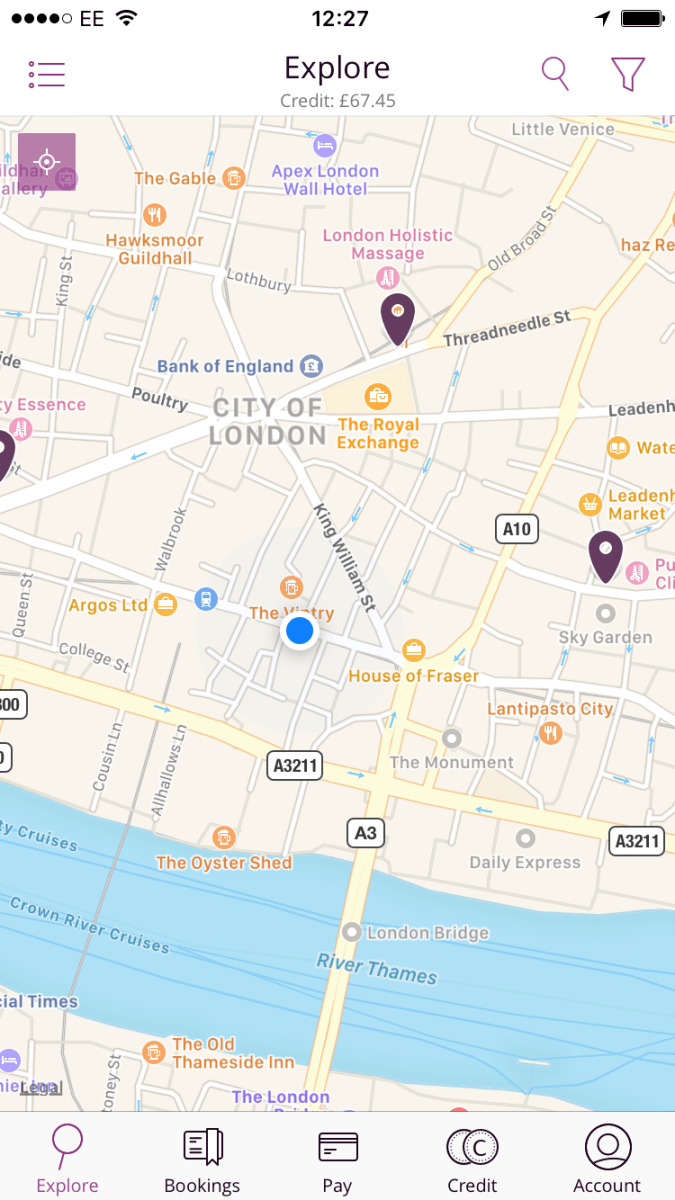This screenshot has height=1200, width=675.
Task: Tap The Royal Exchange map marker
Action: 378,397
